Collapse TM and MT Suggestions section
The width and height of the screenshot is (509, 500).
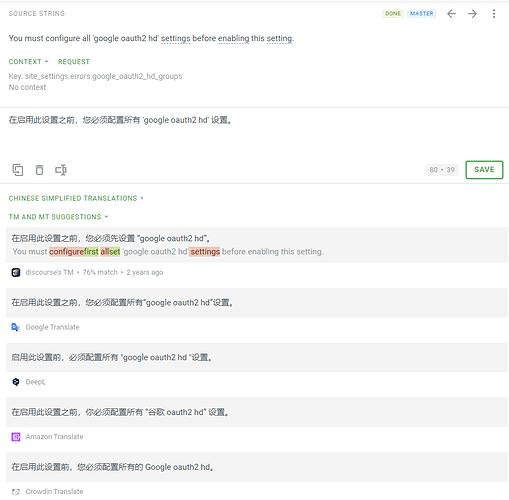pos(58,217)
